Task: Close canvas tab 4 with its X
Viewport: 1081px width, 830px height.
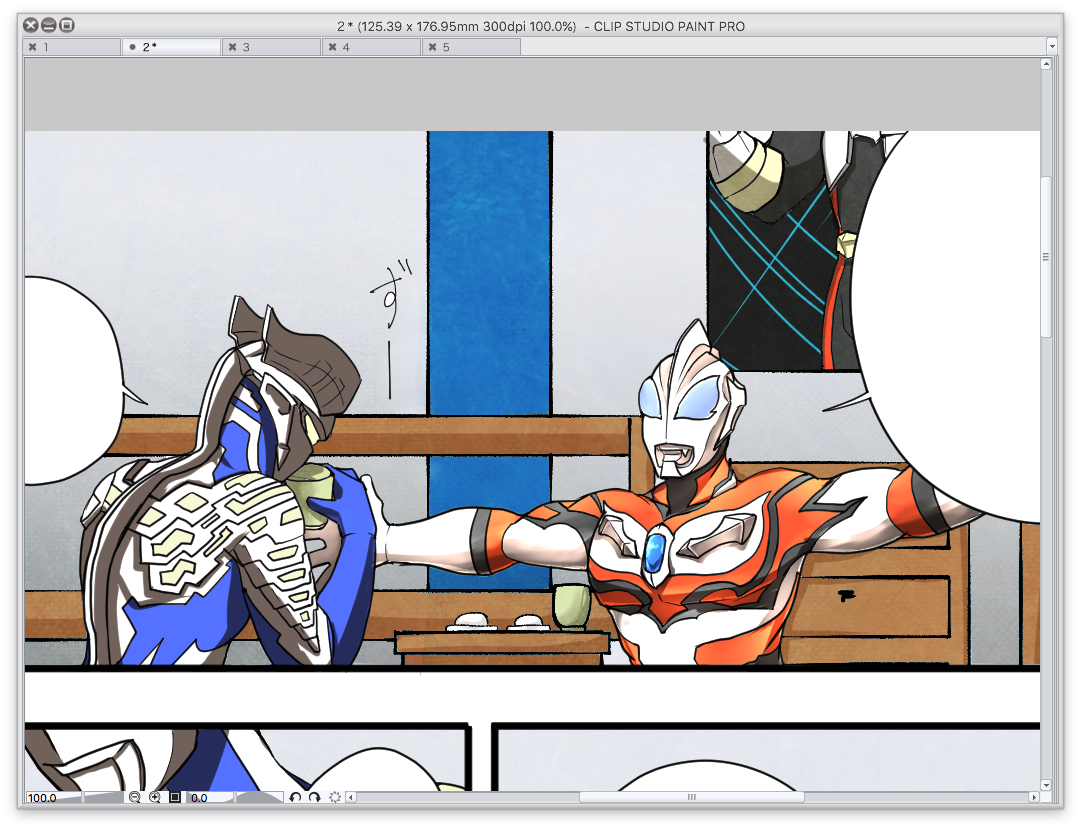Action: [x=332, y=47]
